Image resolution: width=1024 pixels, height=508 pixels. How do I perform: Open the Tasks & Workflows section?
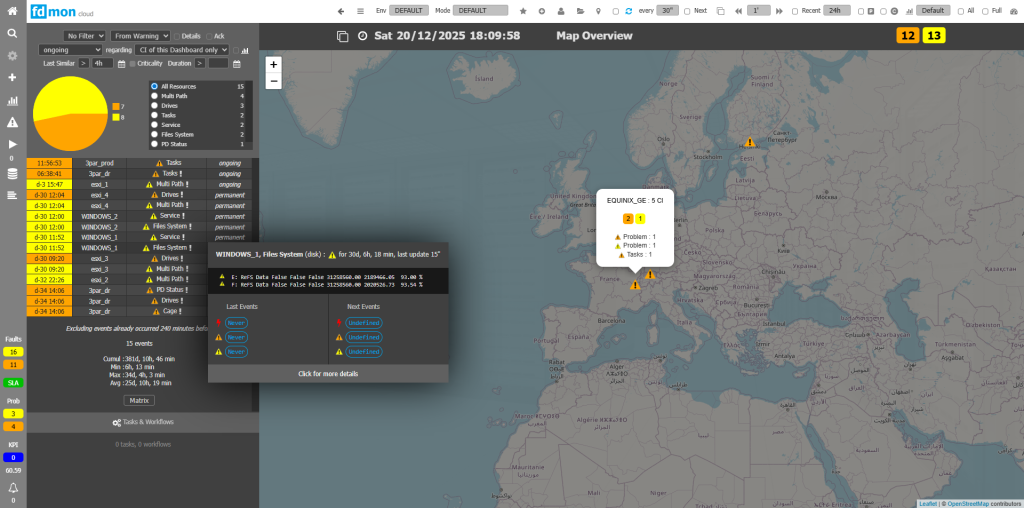(143, 422)
